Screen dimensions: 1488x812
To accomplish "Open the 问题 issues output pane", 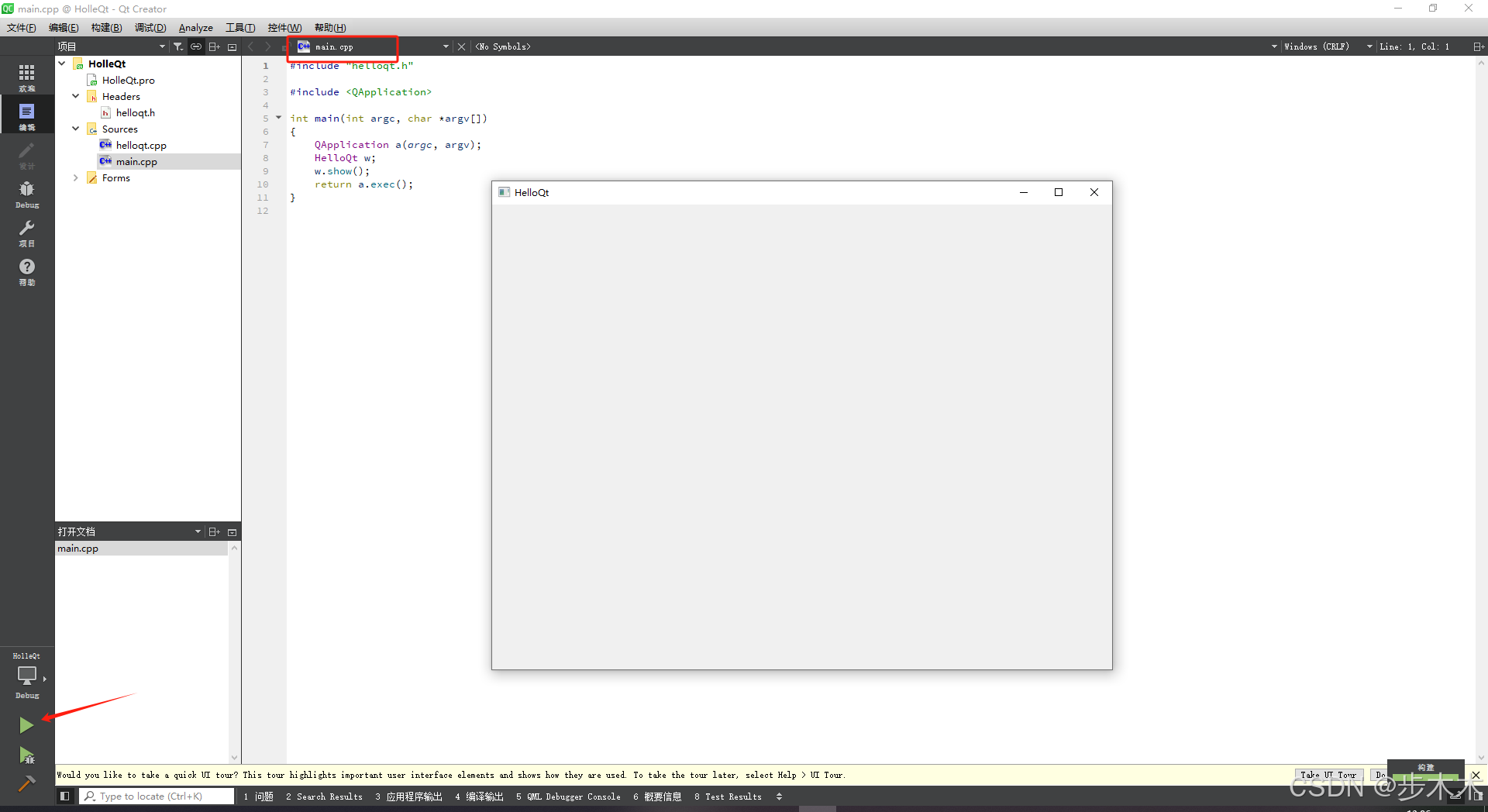I will pyautogui.click(x=259, y=797).
